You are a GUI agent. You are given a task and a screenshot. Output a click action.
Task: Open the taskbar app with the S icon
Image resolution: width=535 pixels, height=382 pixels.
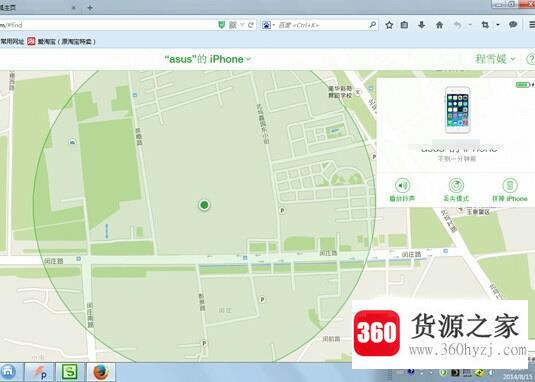click(x=70, y=372)
